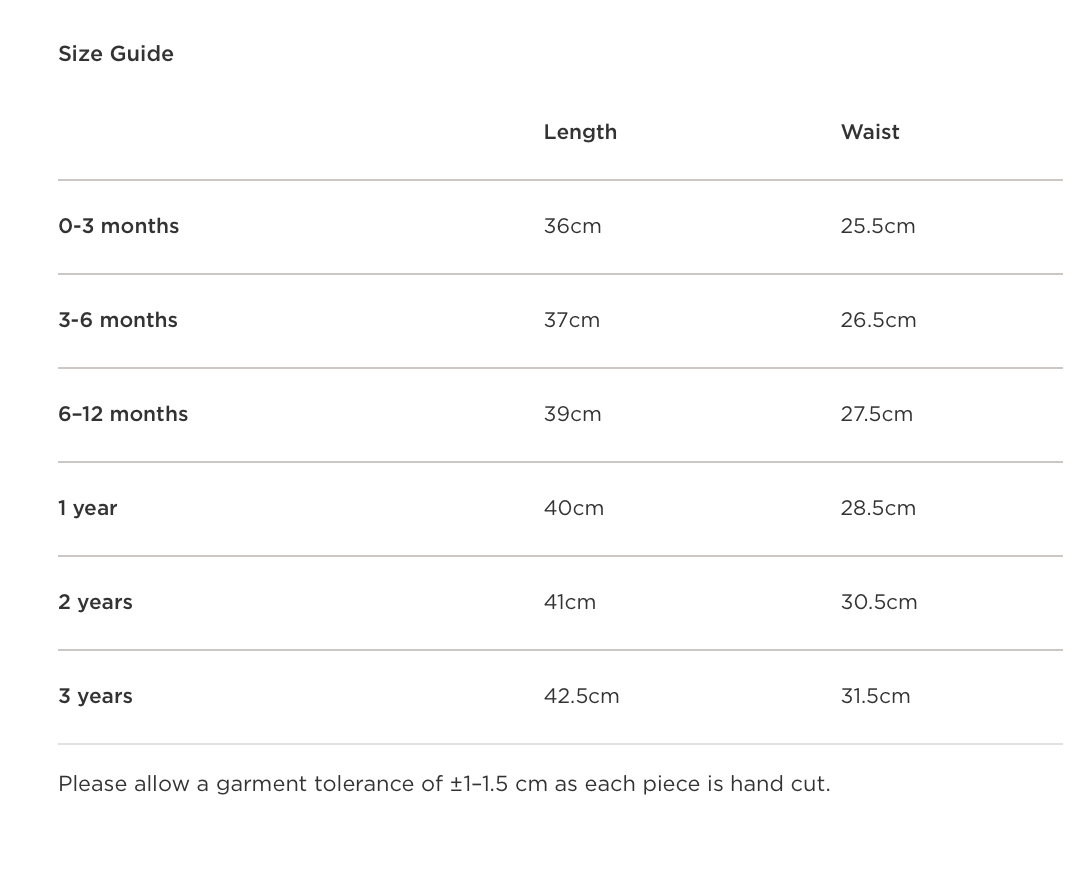The width and height of the screenshot is (1074, 870).
Task: Click the 41cm length value
Action: 570,602
